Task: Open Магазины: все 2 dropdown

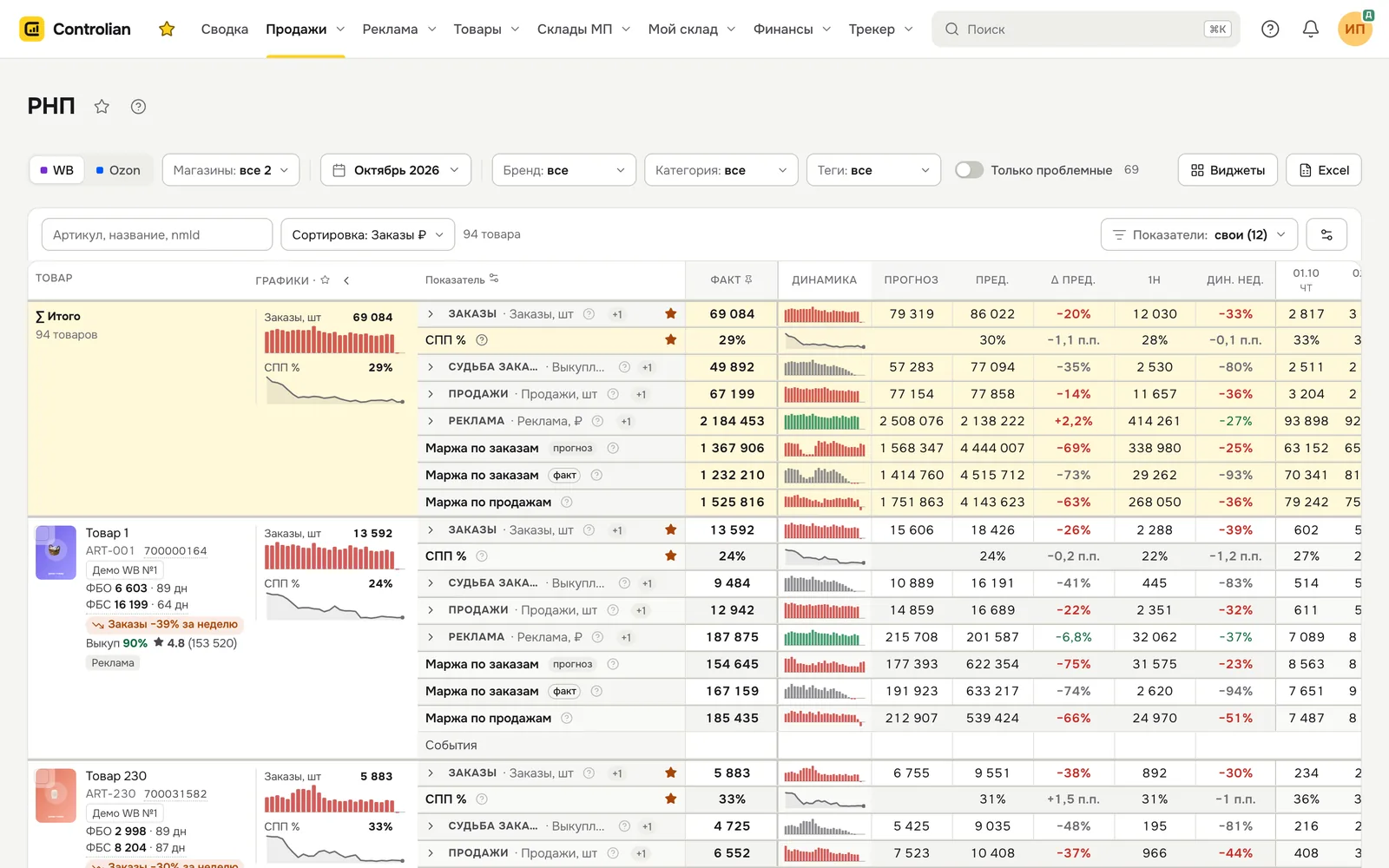Action: pos(231,170)
